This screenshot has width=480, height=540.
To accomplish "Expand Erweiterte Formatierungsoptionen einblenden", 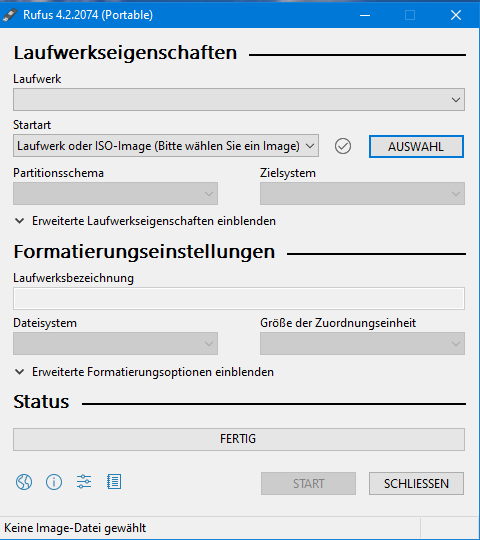I will tap(144, 372).
